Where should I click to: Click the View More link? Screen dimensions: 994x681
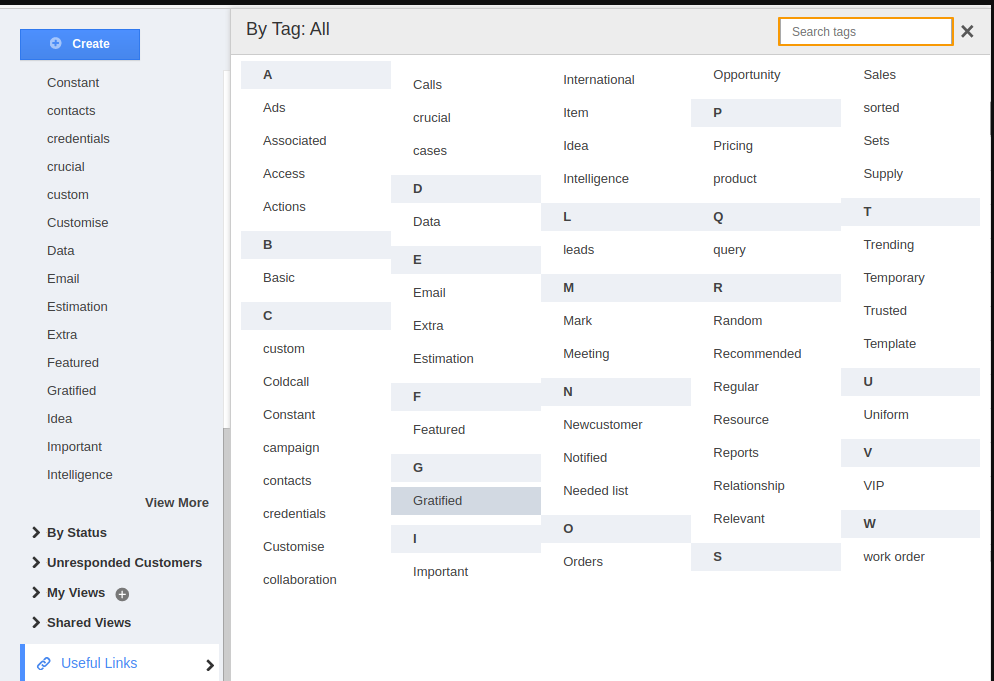coord(177,503)
